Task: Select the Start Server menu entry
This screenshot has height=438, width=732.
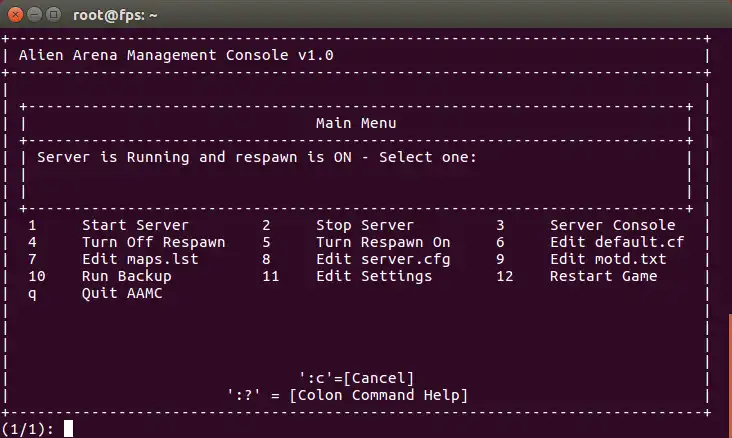Action: click(x=135, y=225)
